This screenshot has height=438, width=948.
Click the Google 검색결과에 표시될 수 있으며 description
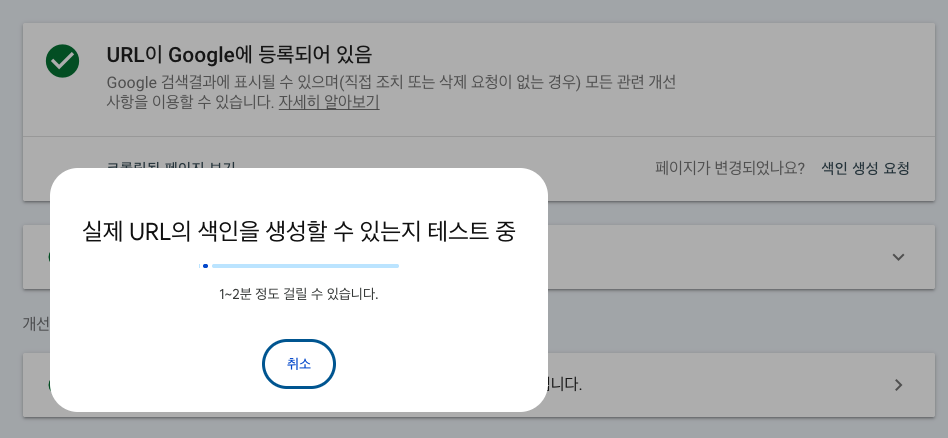pos(390,82)
